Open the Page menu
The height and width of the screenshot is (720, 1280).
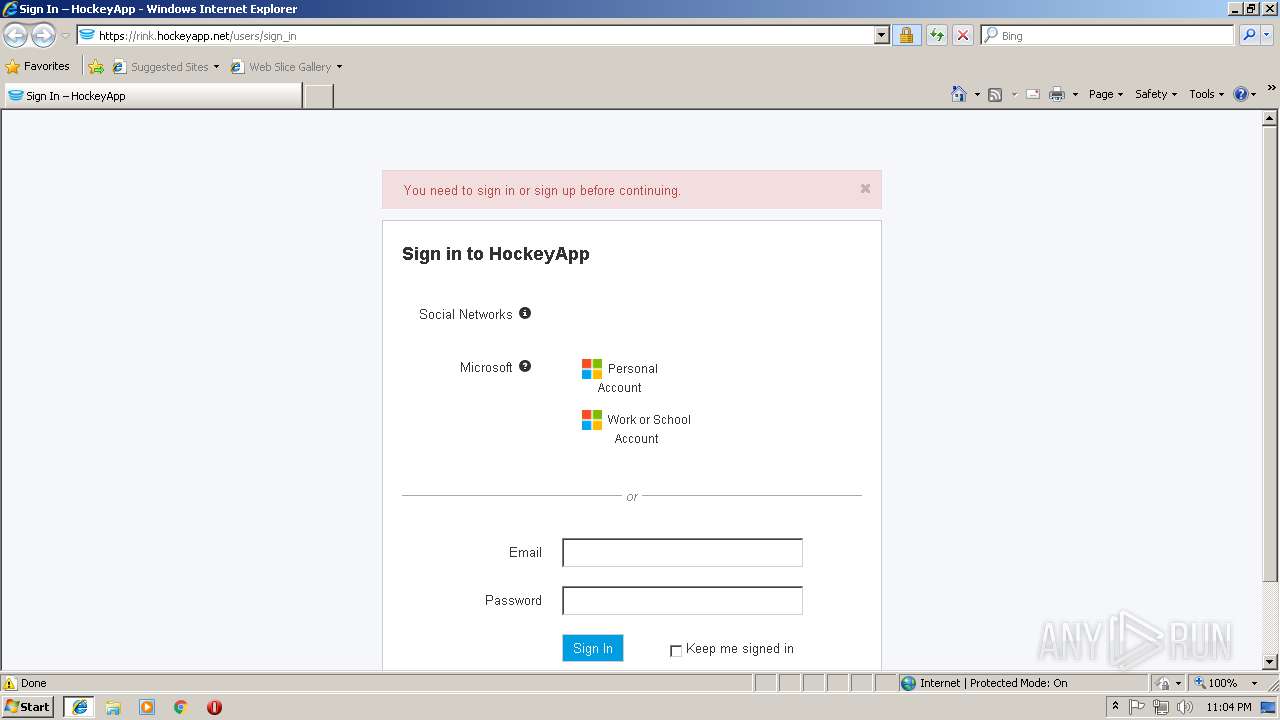coord(1106,94)
